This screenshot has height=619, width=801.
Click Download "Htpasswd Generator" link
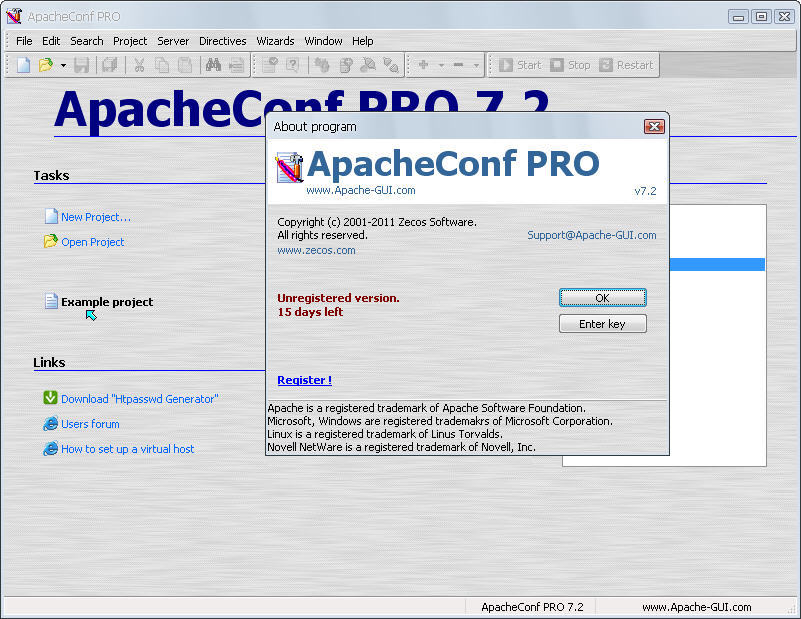coord(140,399)
